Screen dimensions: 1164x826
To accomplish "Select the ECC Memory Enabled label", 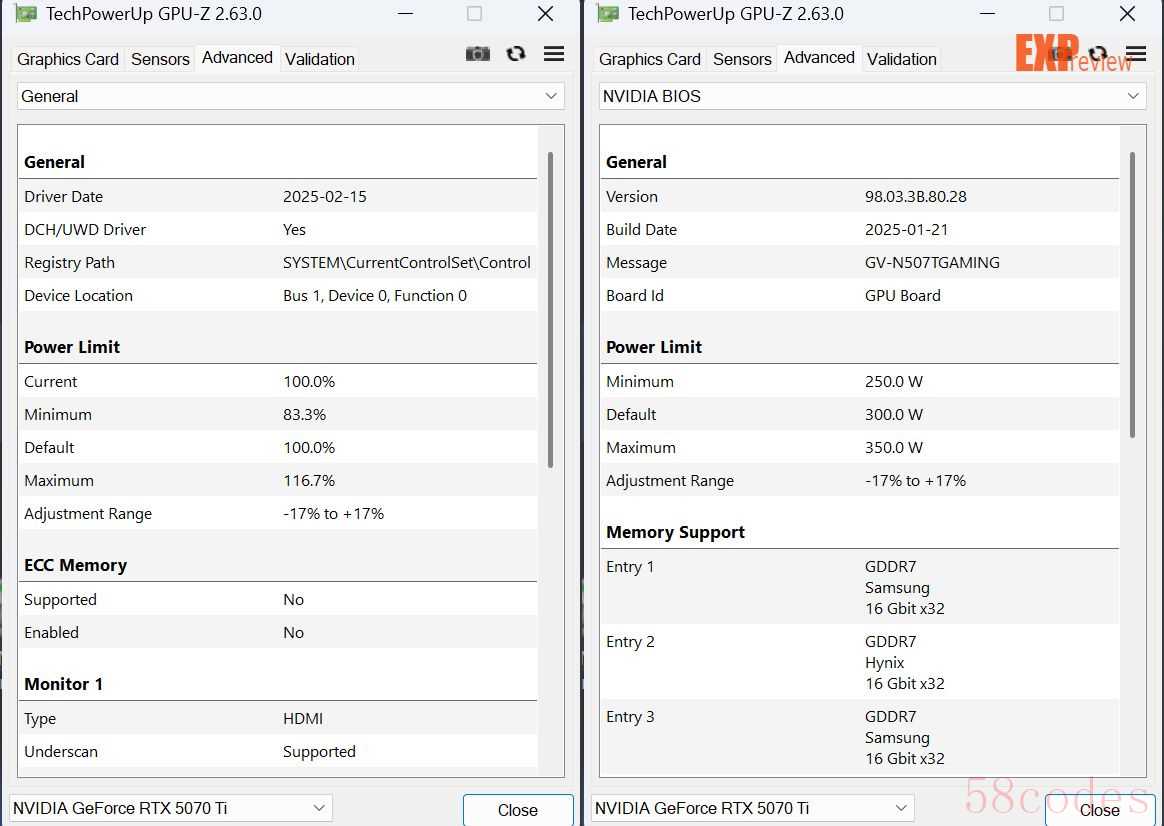I will pos(51,632).
